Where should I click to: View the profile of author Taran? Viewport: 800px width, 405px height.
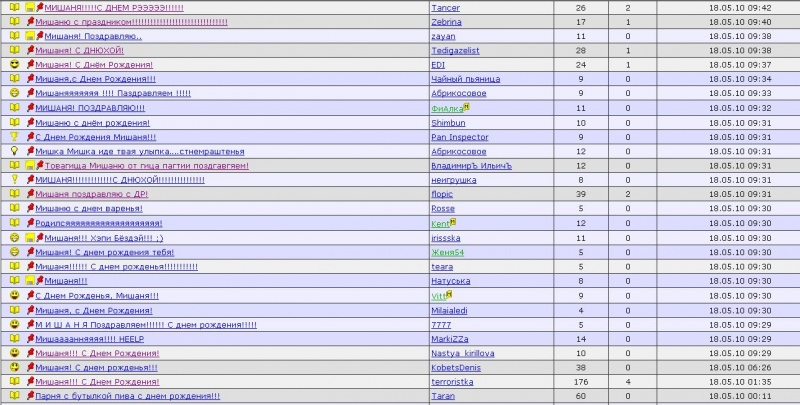[443, 396]
